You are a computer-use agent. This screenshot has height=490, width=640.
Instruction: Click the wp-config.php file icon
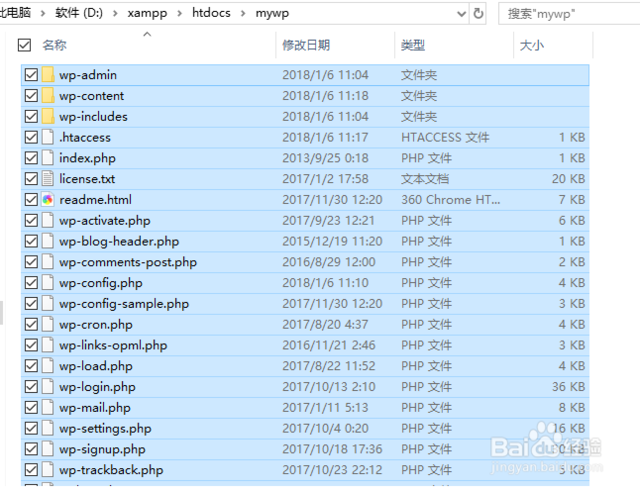coord(48,283)
